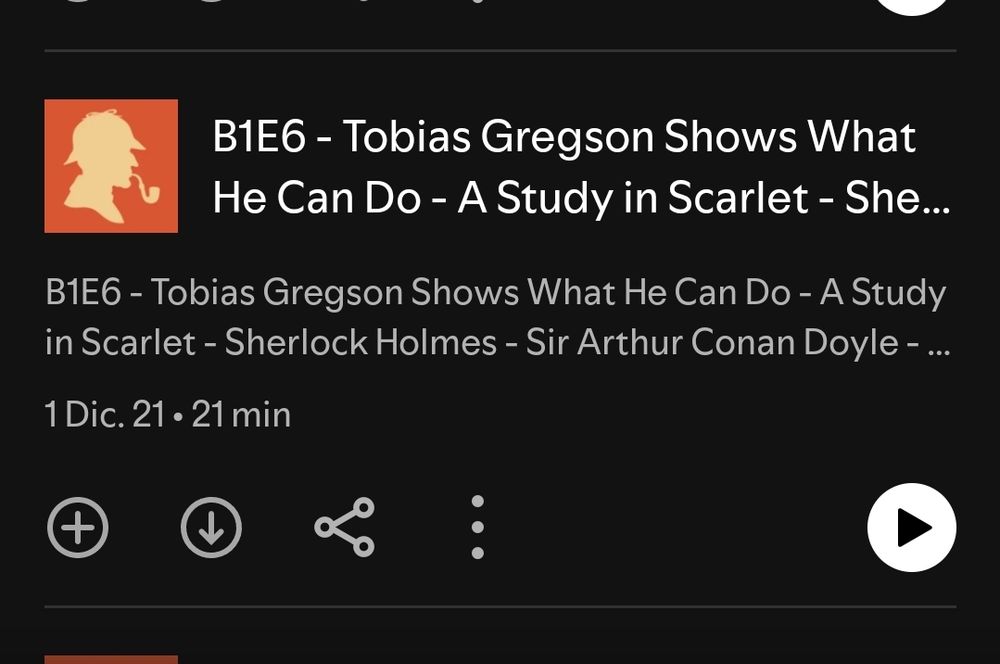Image resolution: width=1000 pixels, height=664 pixels.
Task: Open the gray episode description text
Action: (x=497, y=317)
